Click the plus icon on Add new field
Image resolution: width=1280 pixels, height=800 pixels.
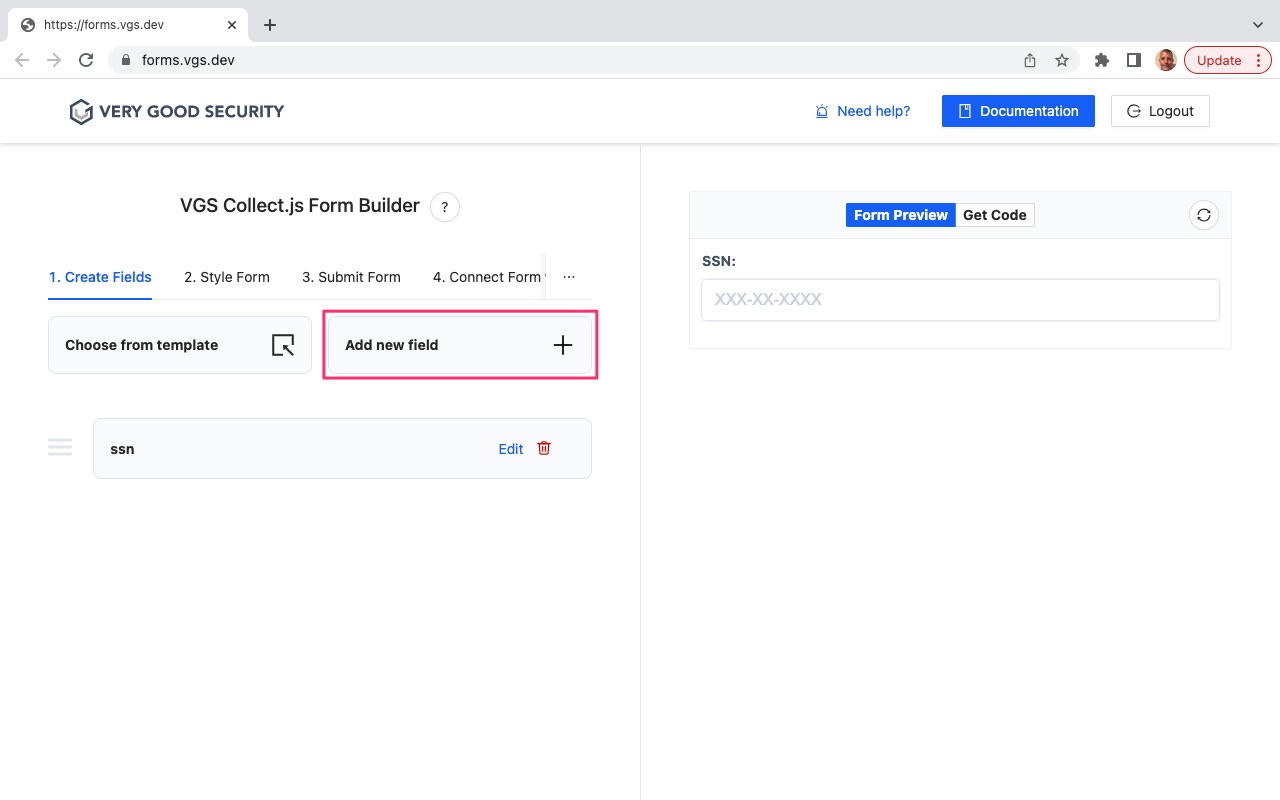point(563,345)
